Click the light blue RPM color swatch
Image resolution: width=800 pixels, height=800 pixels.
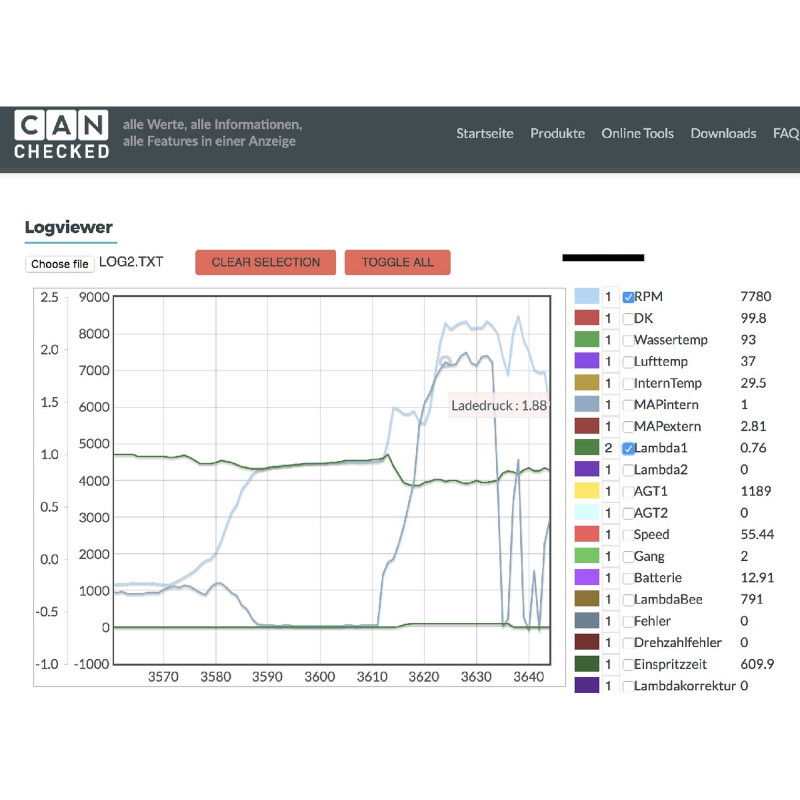coord(587,297)
